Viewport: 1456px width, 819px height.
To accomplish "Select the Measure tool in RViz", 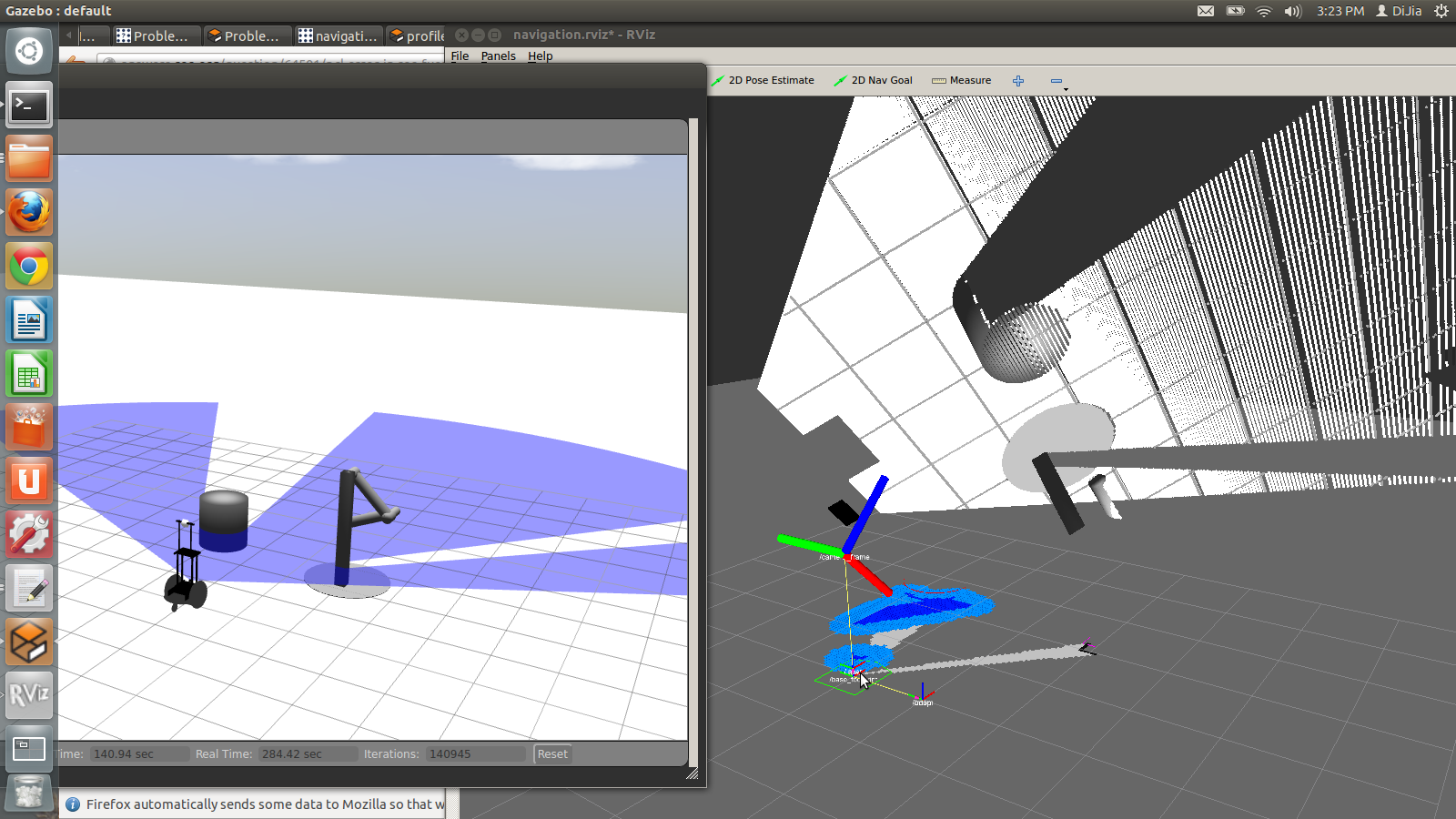I will click(x=961, y=80).
